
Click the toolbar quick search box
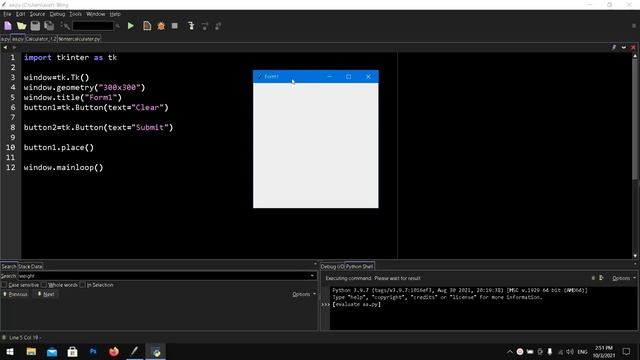tap(93, 26)
